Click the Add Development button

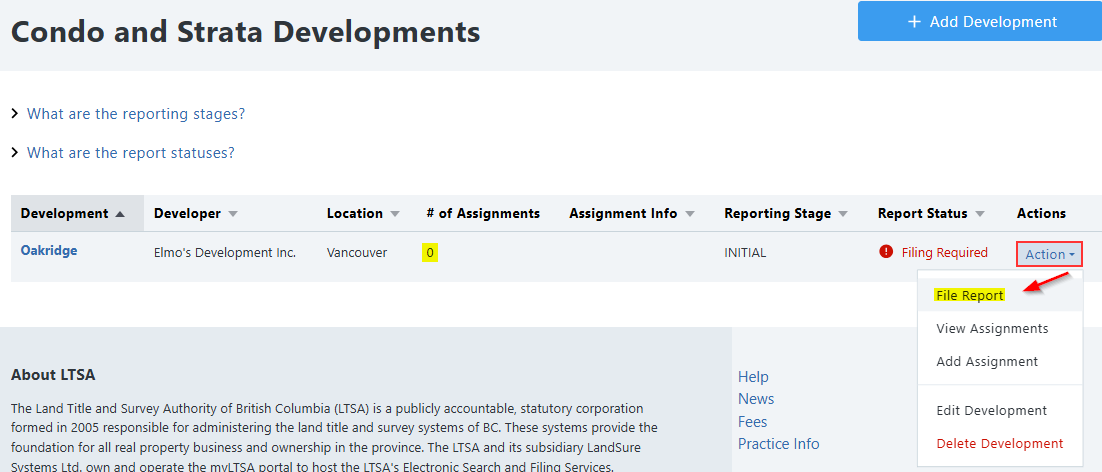tap(979, 21)
